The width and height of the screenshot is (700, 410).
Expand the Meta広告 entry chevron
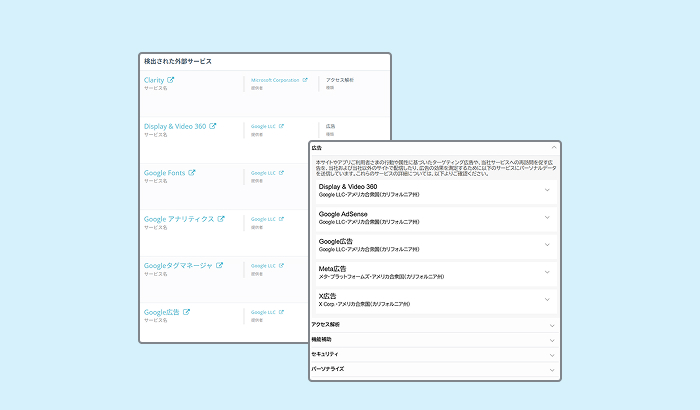point(547,271)
